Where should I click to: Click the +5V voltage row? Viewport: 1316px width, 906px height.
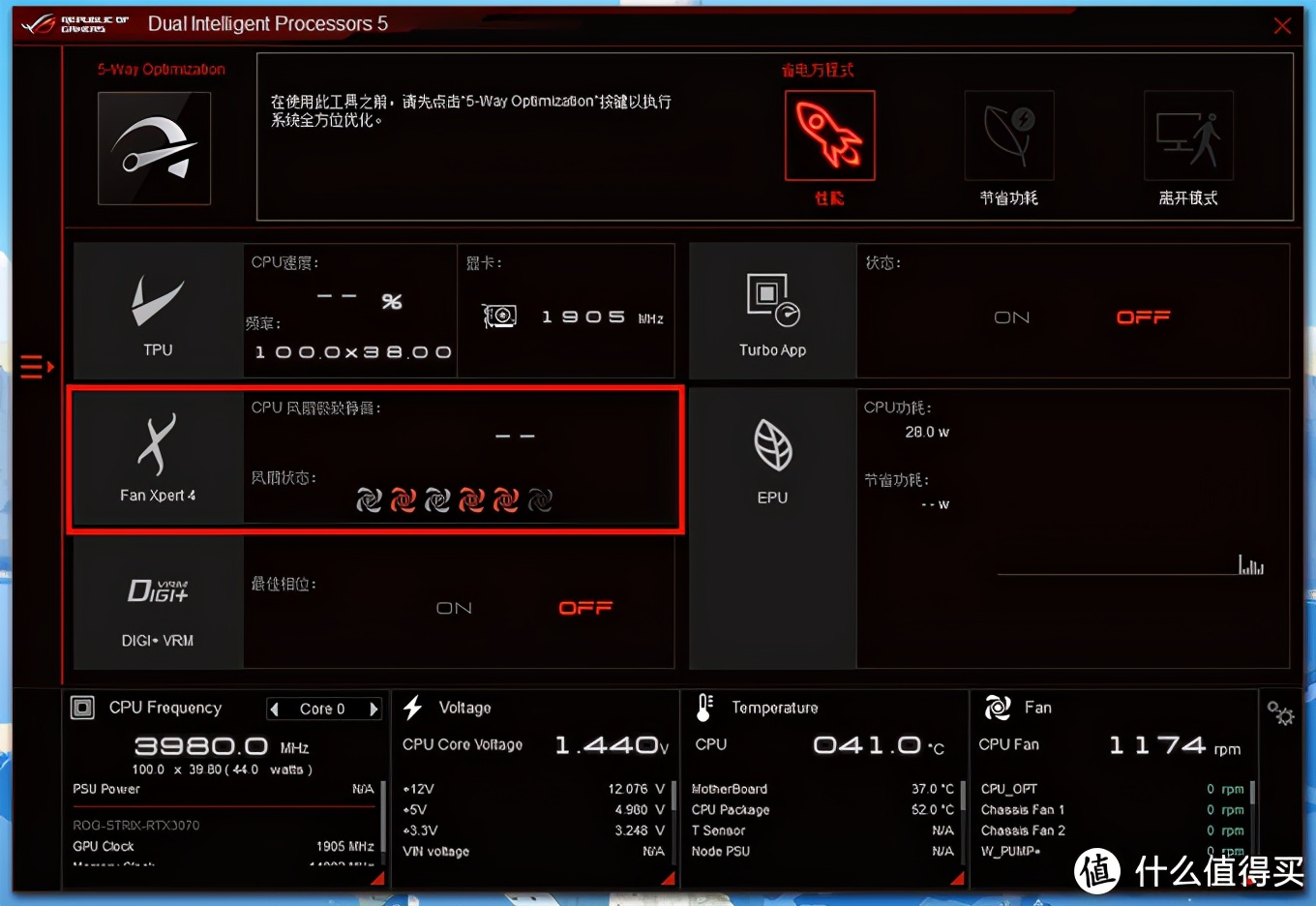(x=534, y=809)
